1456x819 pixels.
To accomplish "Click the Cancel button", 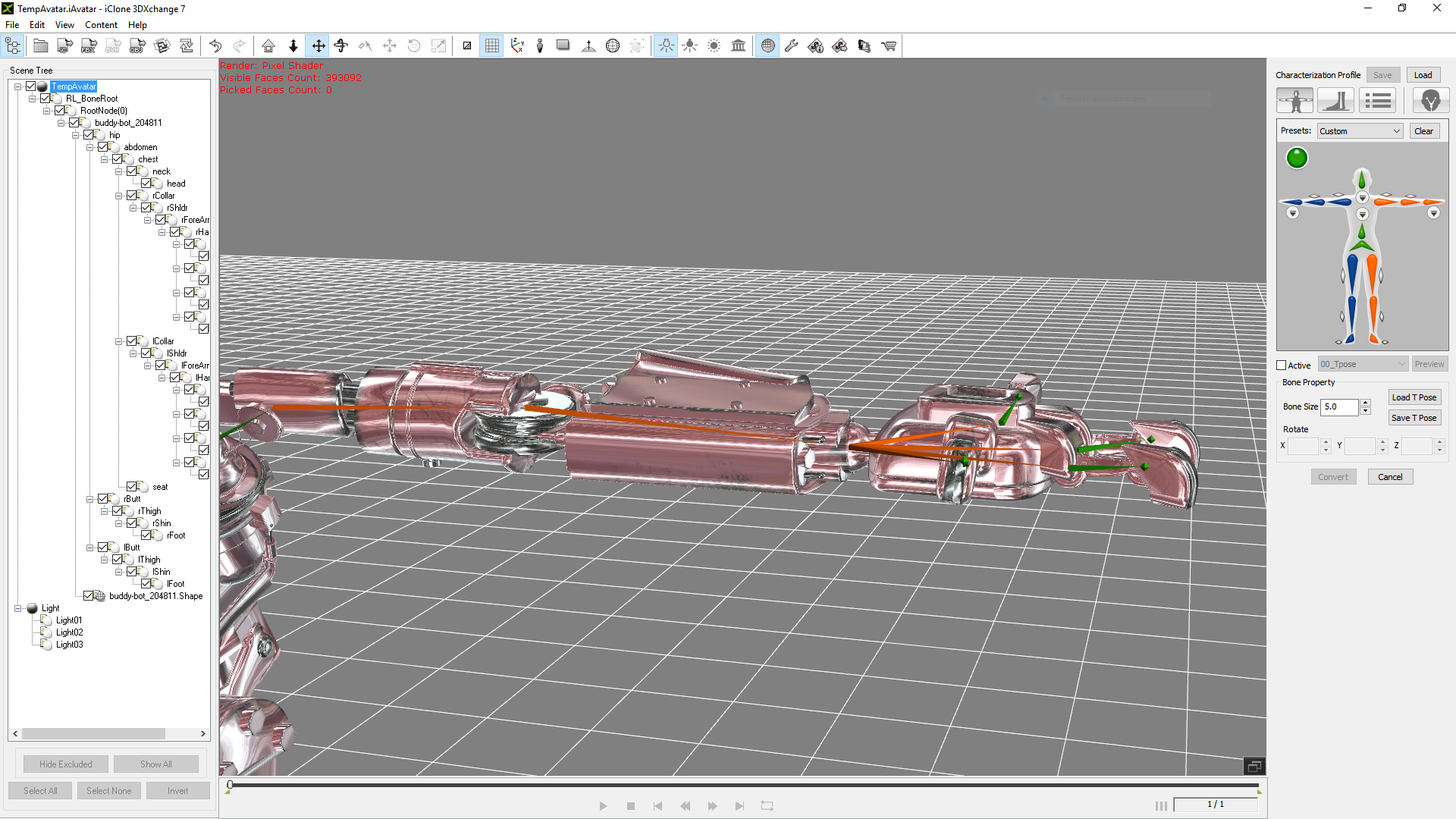I will [x=1390, y=477].
